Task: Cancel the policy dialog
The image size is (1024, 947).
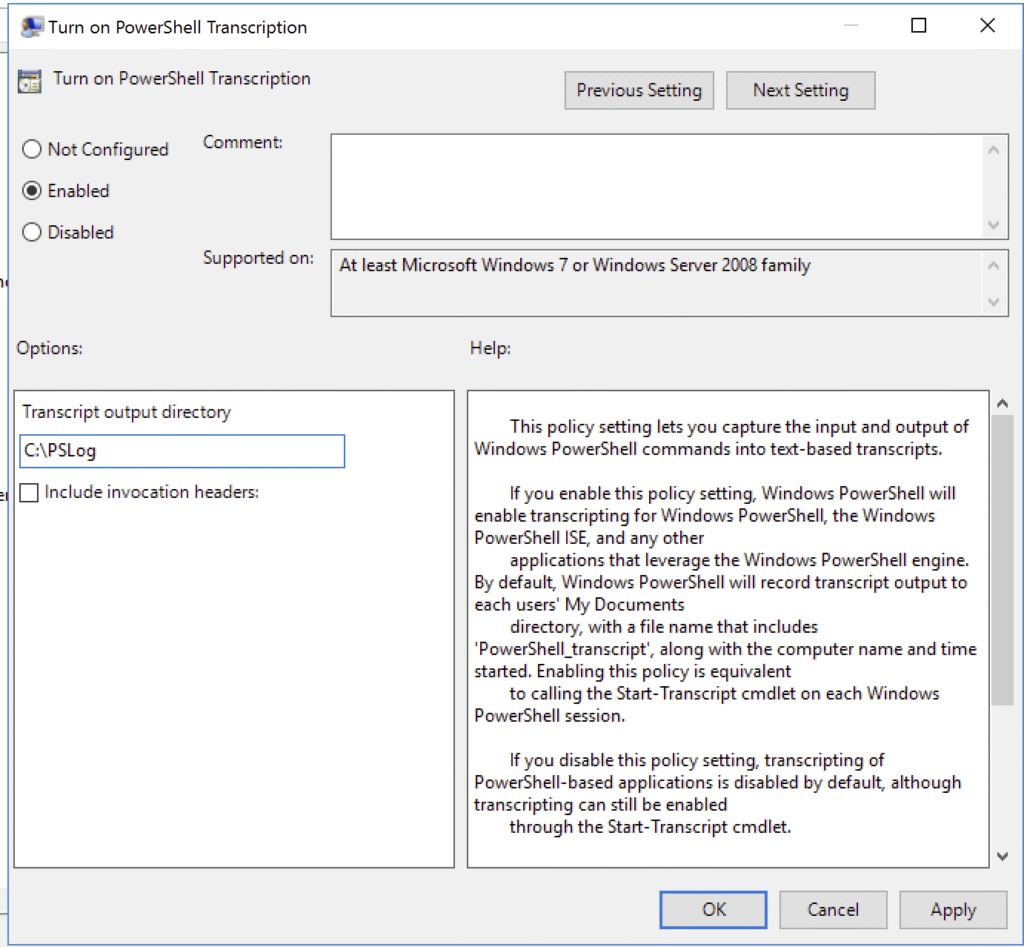Action: coord(833,909)
